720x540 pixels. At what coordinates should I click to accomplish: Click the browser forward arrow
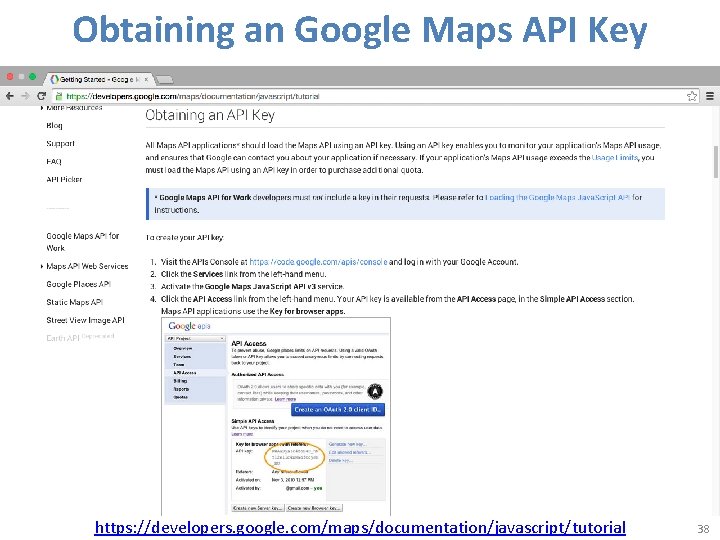click(25, 96)
